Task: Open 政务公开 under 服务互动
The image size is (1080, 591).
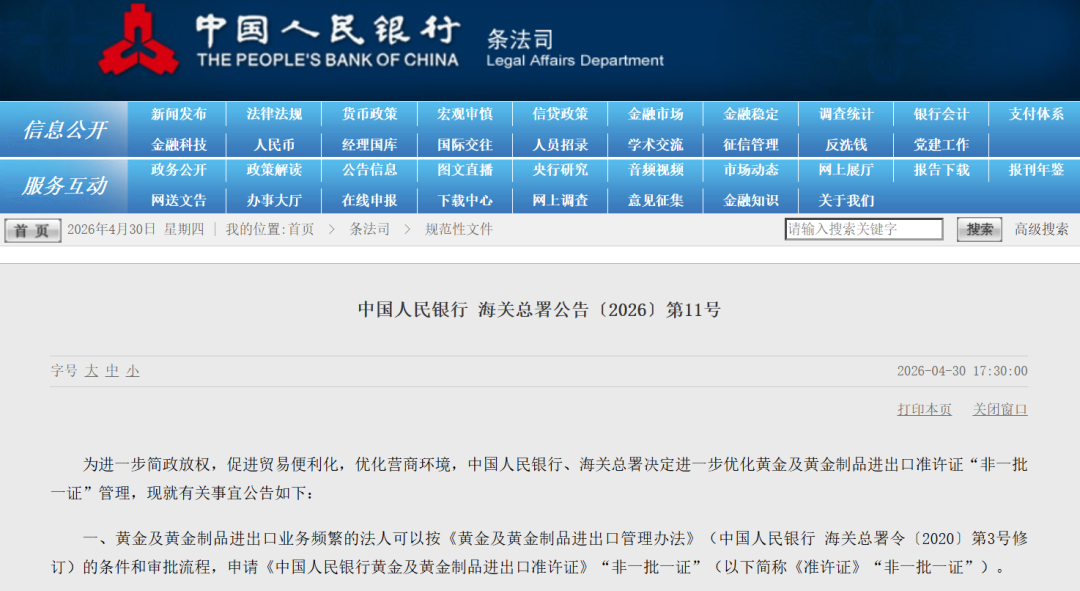Action: [x=179, y=170]
